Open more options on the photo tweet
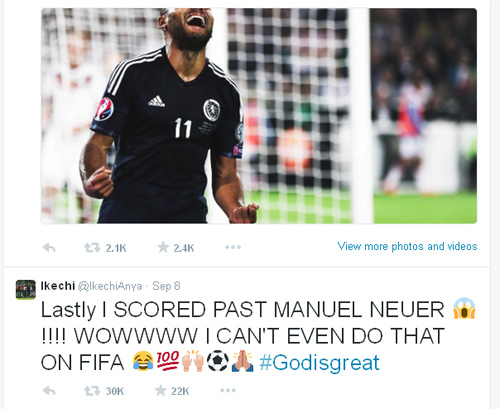The height and width of the screenshot is (409, 500). 233,247
